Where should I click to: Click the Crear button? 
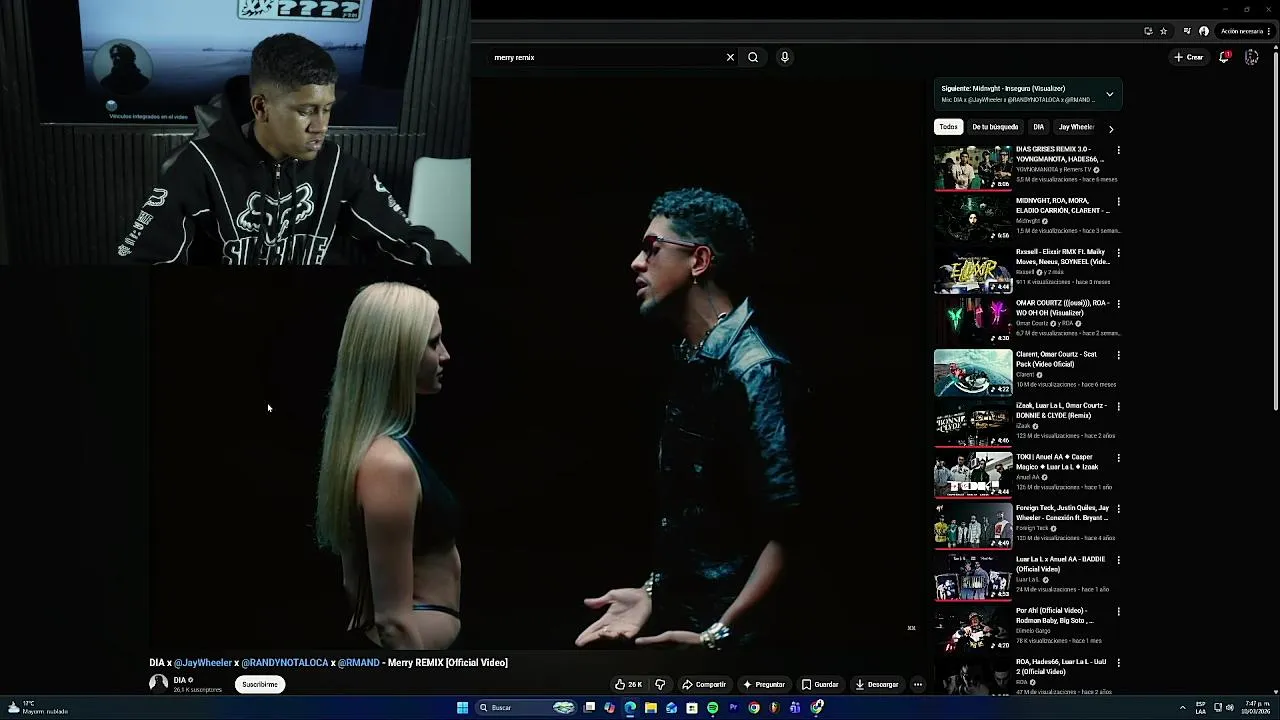[x=1189, y=57]
